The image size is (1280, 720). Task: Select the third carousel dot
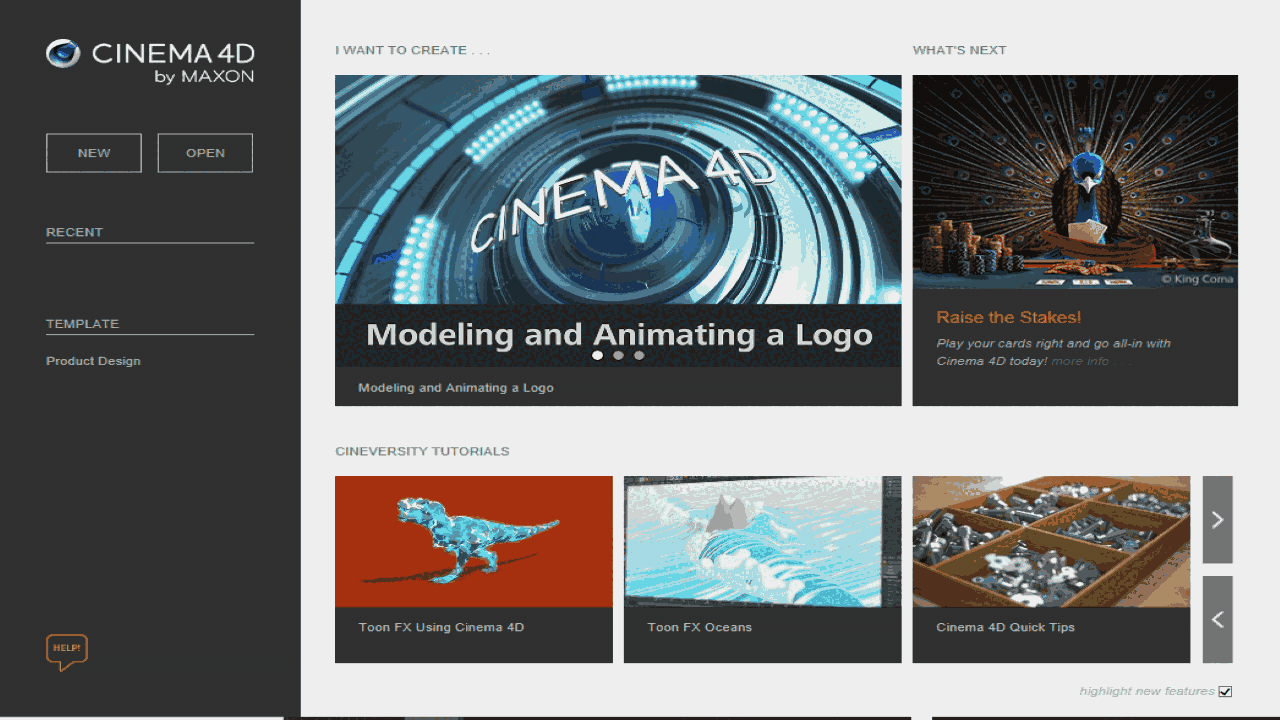tap(639, 354)
